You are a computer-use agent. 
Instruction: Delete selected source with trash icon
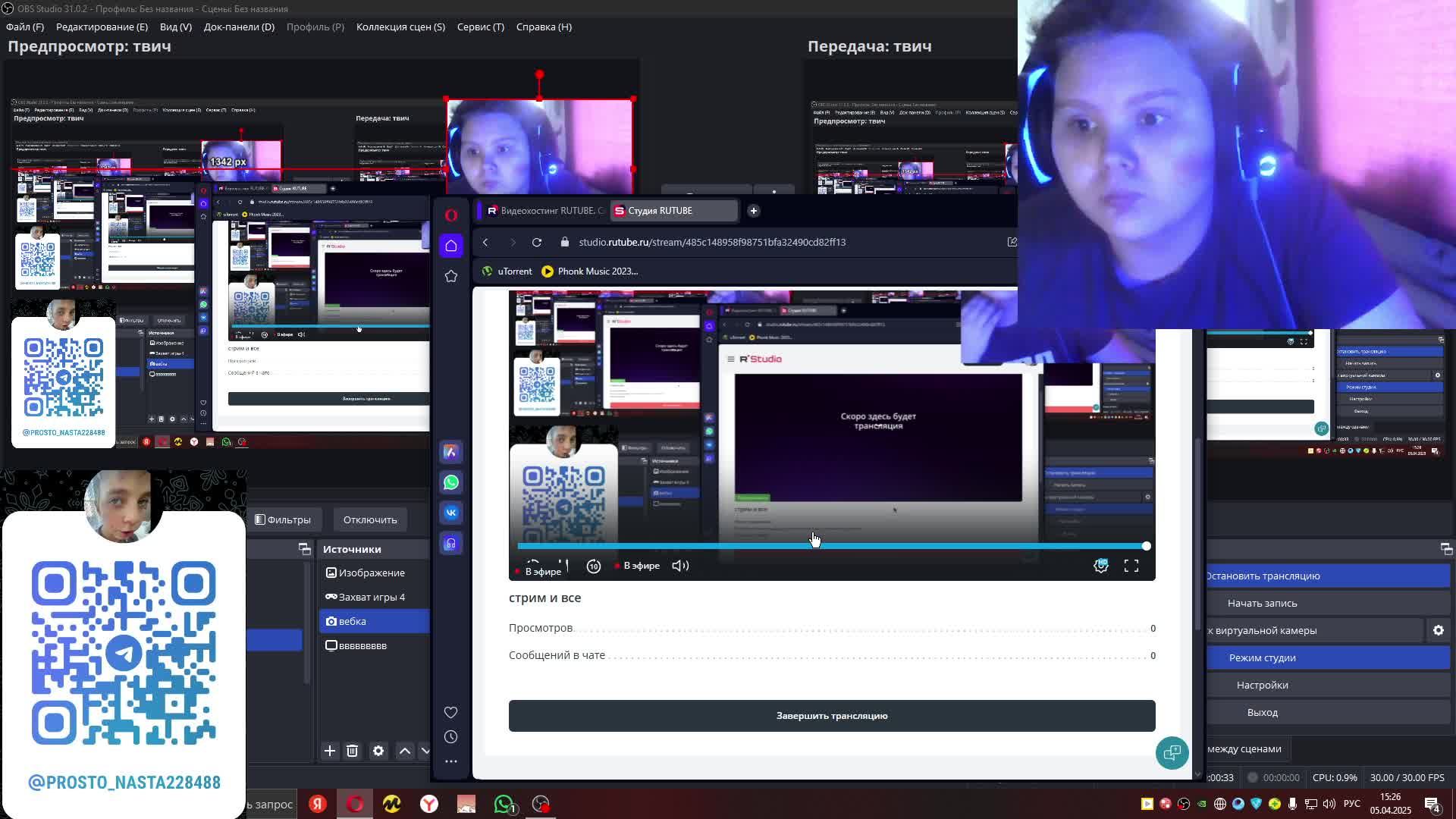point(353,751)
